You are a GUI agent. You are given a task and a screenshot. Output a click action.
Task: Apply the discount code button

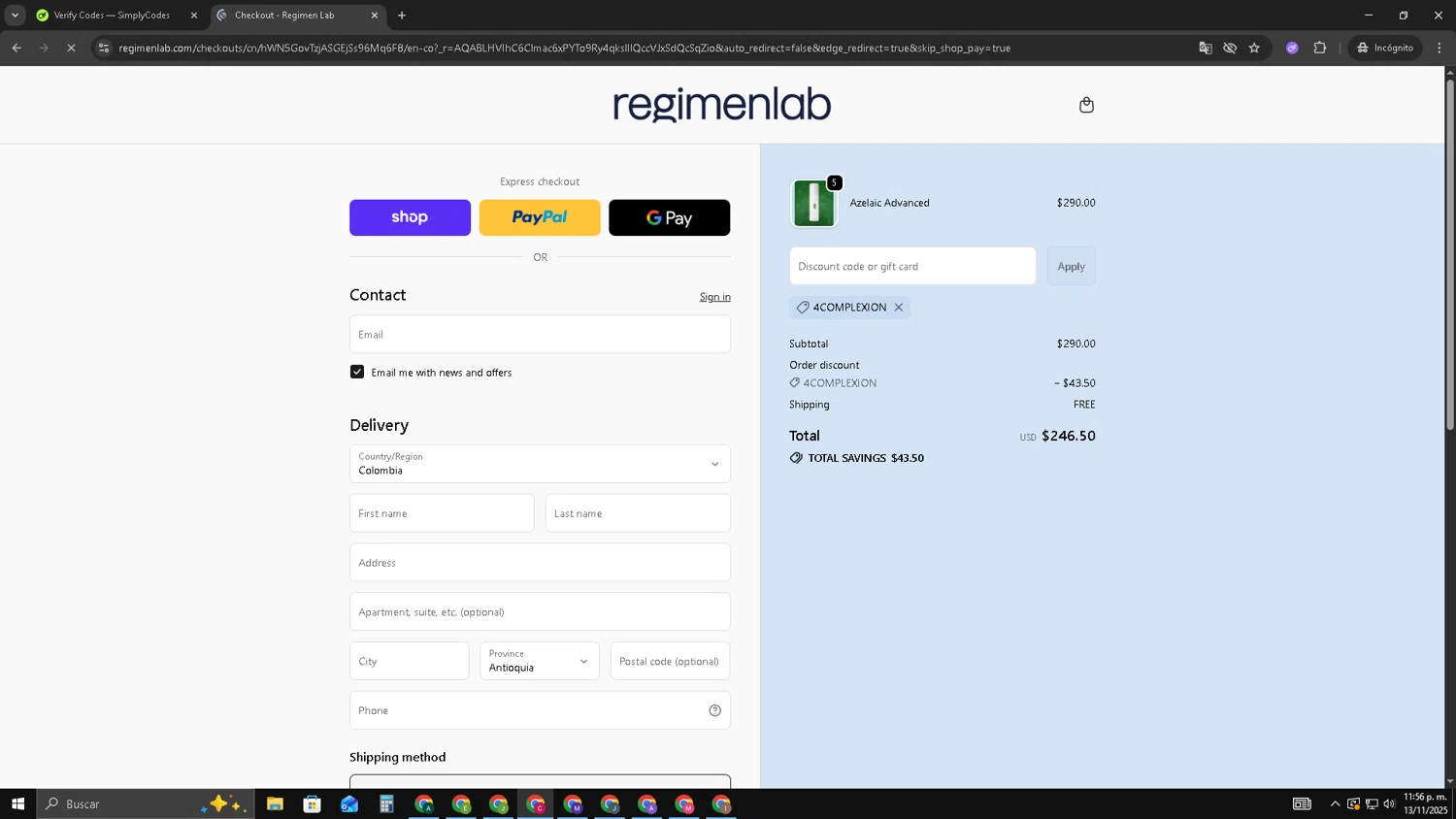coord(1071,266)
